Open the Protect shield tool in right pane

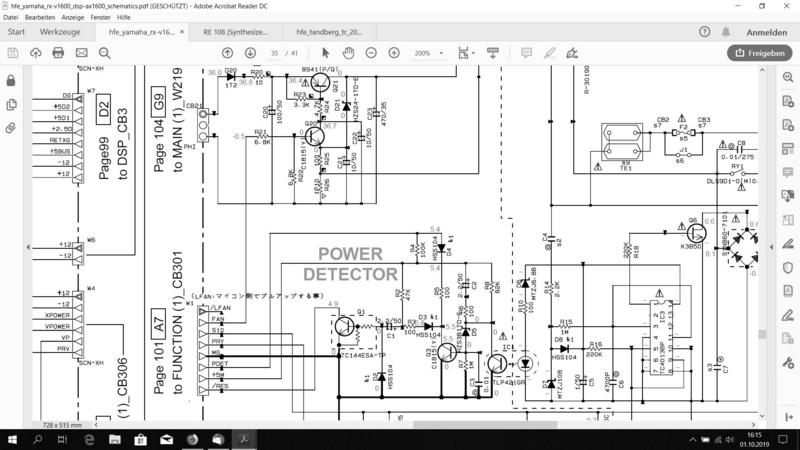click(788, 267)
